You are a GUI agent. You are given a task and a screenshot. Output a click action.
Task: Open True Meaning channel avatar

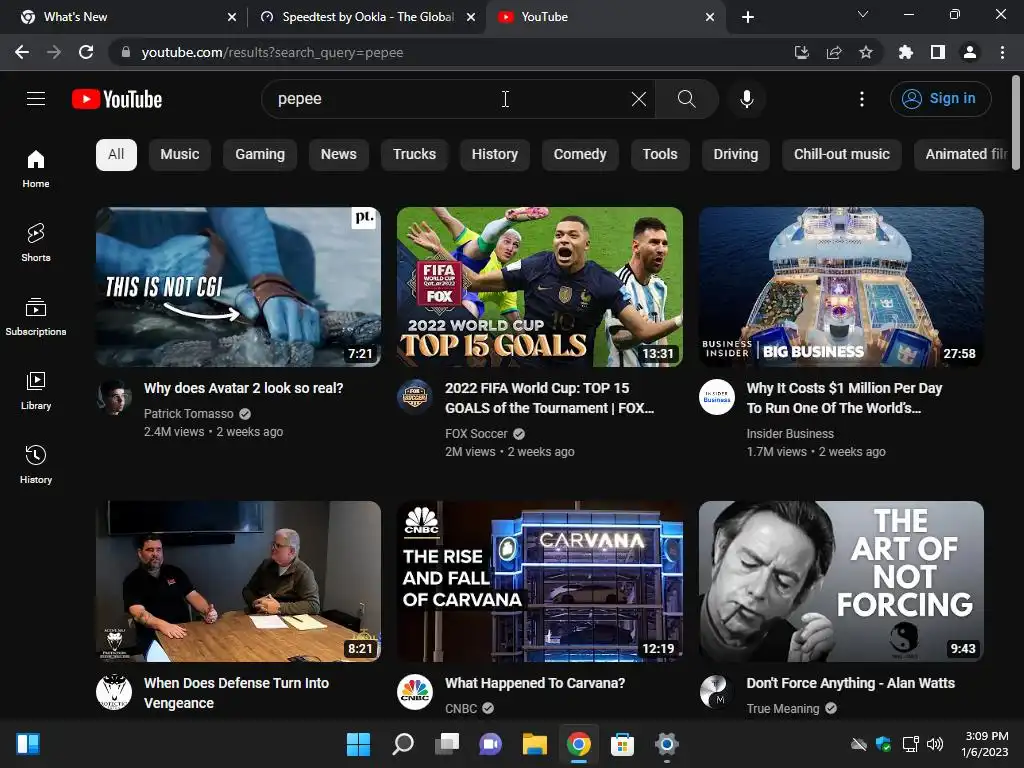(716, 692)
